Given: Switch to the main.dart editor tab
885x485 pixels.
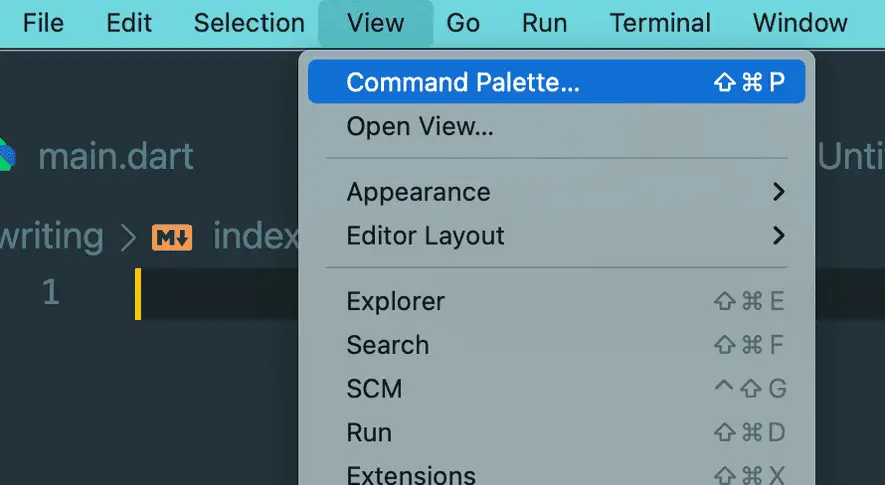Looking at the screenshot, I should click(x=116, y=156).
